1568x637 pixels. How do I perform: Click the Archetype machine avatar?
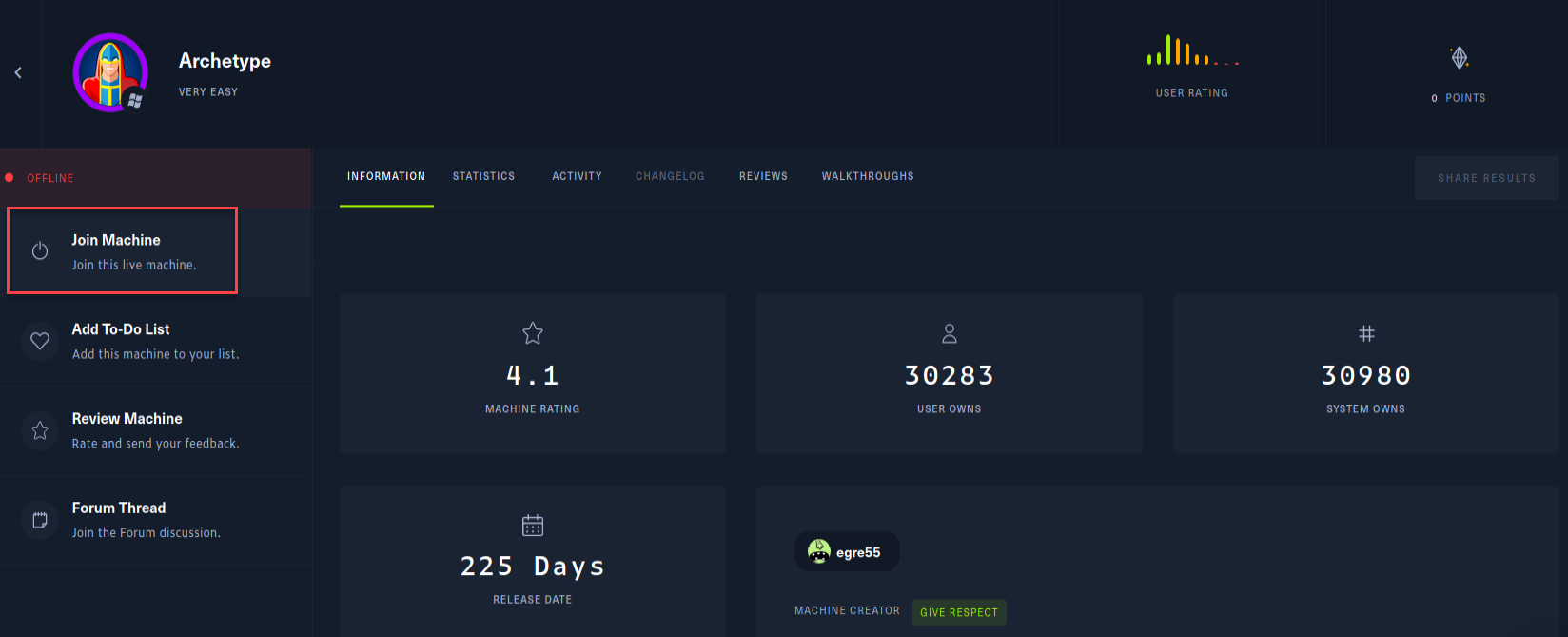[110, 72]
